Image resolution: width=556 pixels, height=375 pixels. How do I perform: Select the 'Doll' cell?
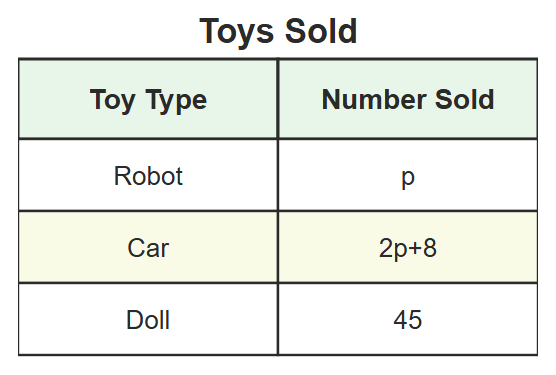coord(148,319)
